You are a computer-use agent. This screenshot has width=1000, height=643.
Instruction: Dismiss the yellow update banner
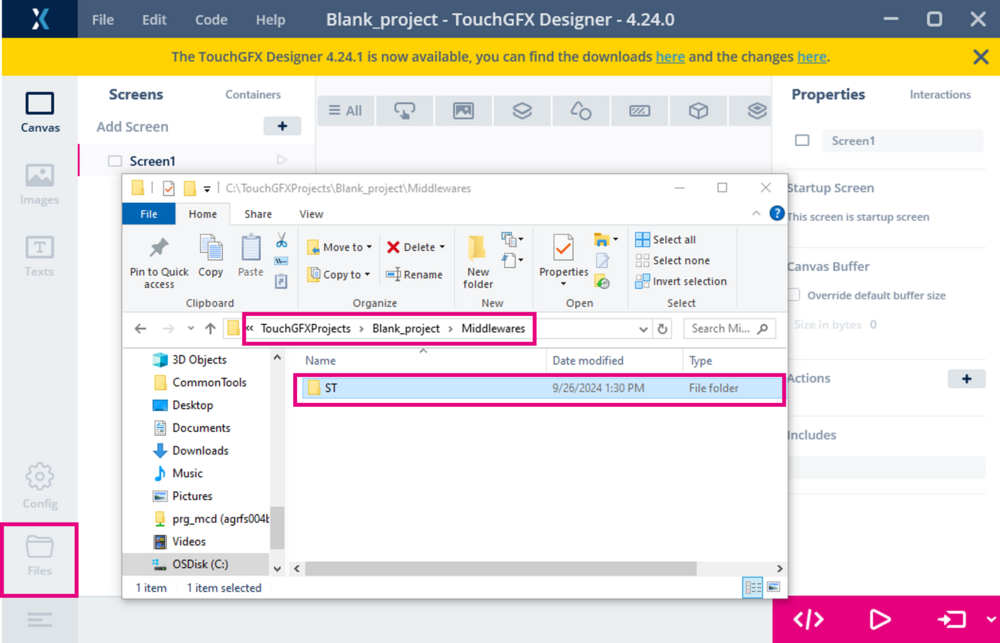click(x=981, y=57)
